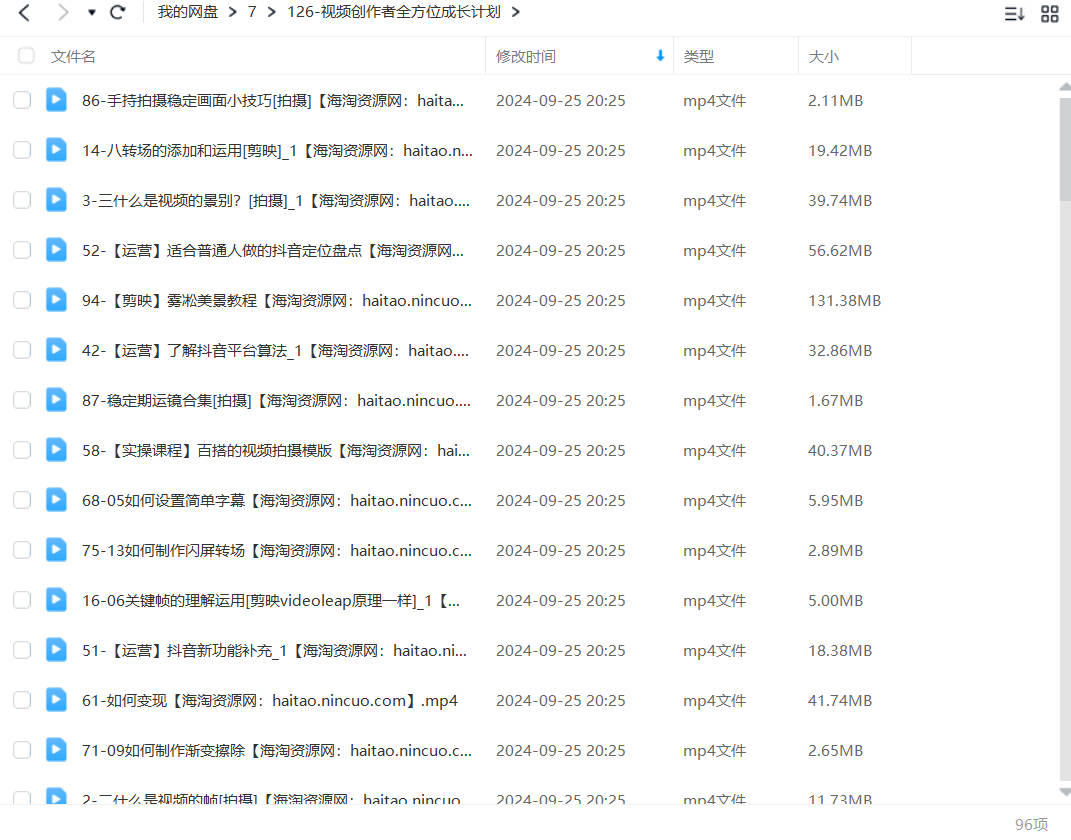Click video icon of 68-05如何设置简单字幕

(x=56, y=500)
